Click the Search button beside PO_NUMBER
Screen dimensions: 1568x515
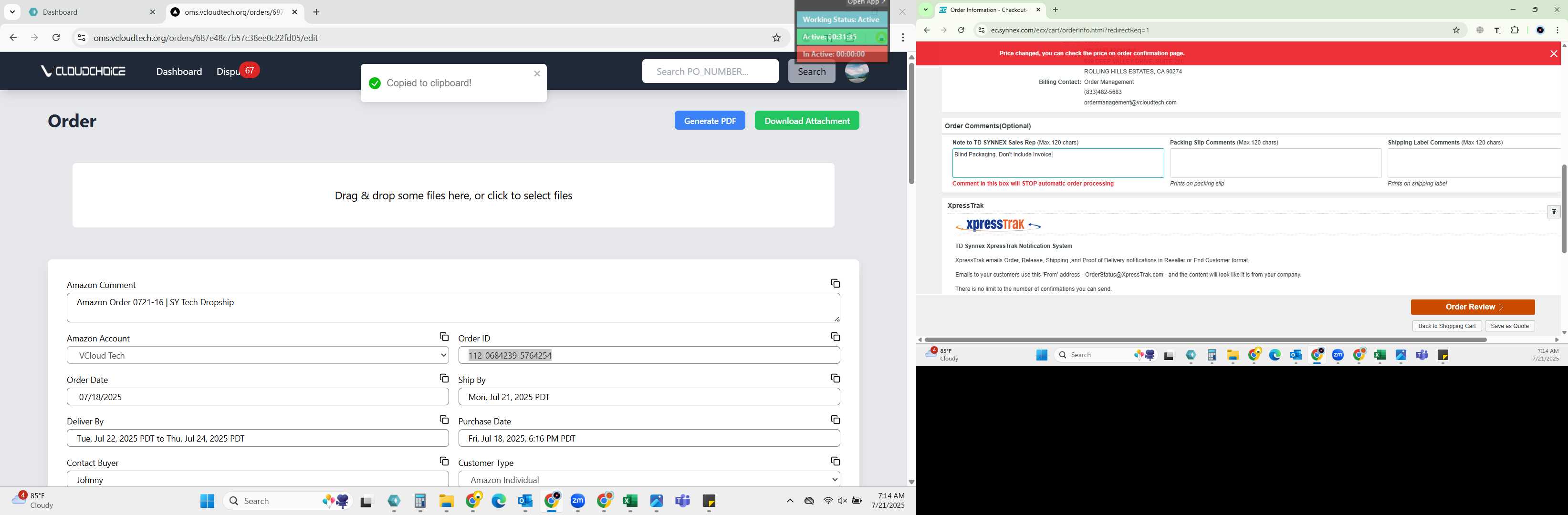pyautogui.click(x=811, y=72)
